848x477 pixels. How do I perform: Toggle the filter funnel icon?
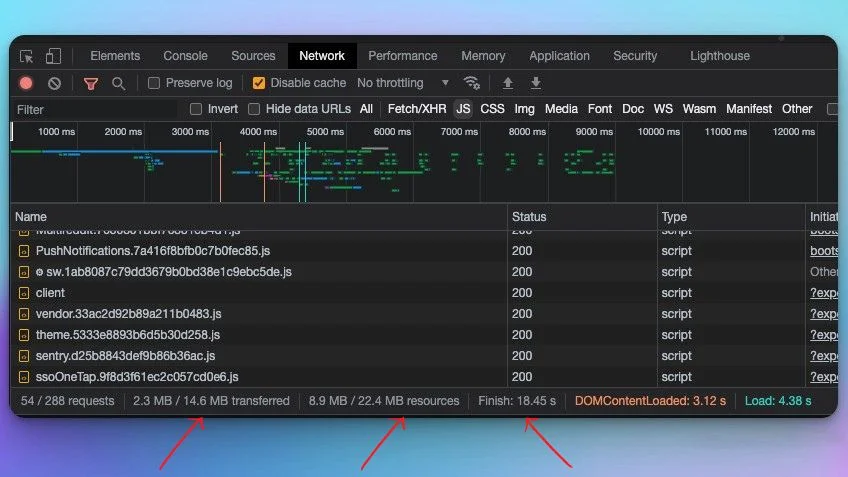pos(91,83)
